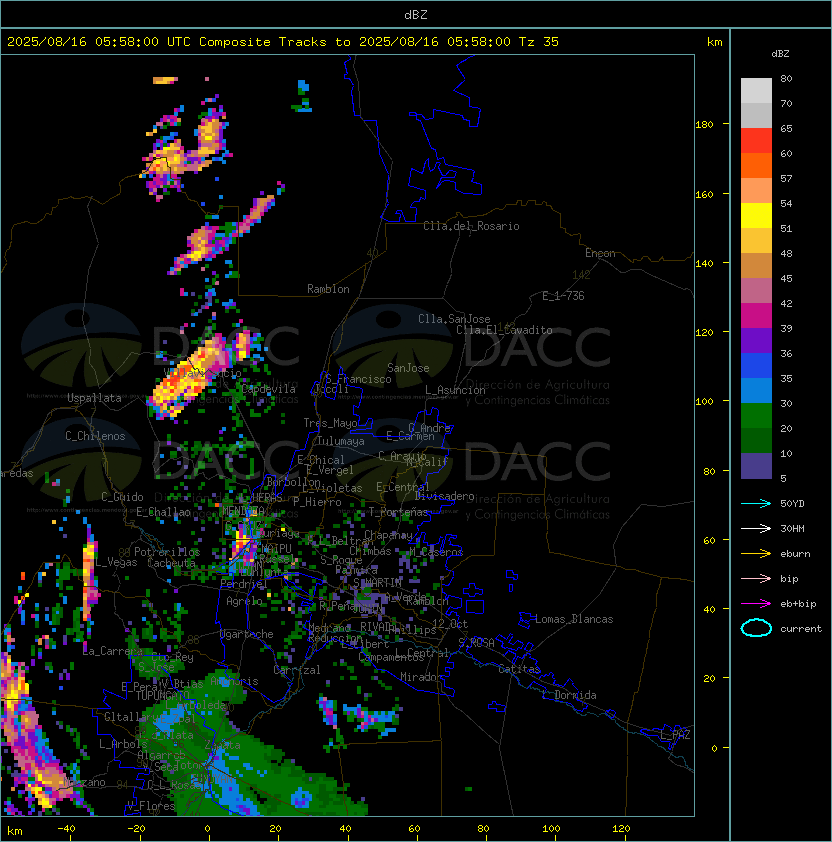Click the 'eburn' legend label

pyautogui.click(x=795, y=554)
